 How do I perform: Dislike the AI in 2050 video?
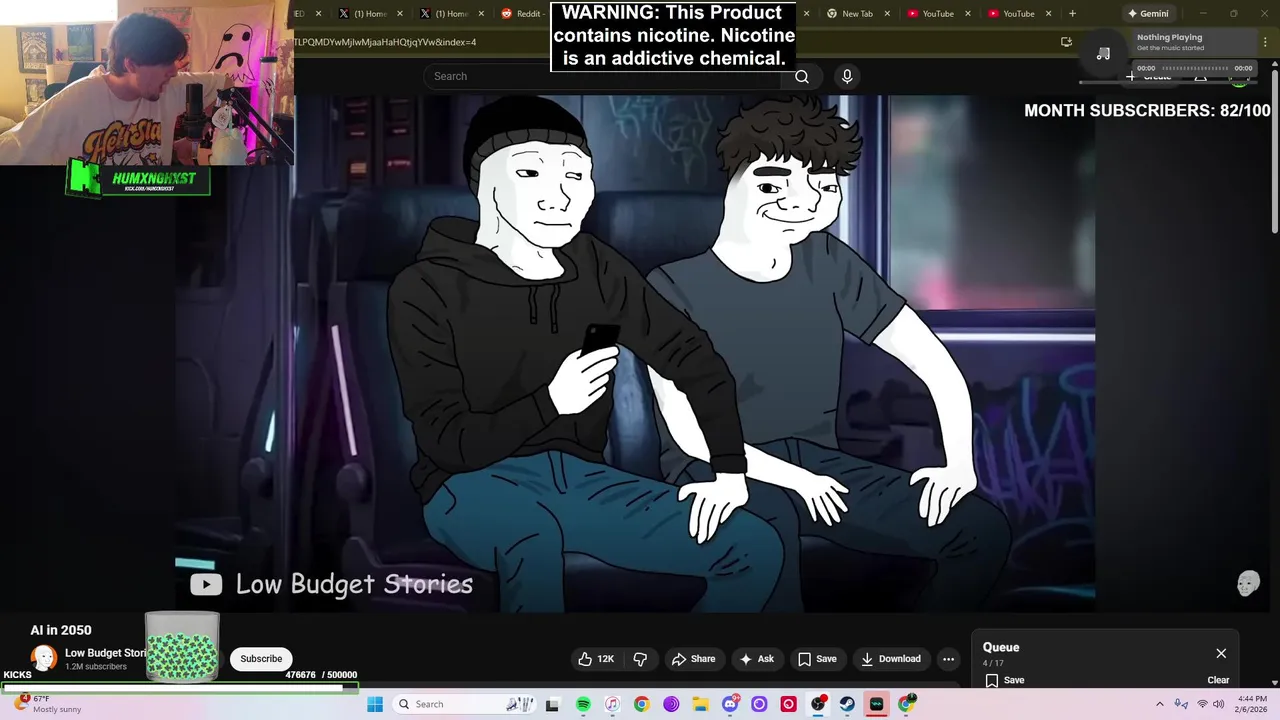point(641,659)
